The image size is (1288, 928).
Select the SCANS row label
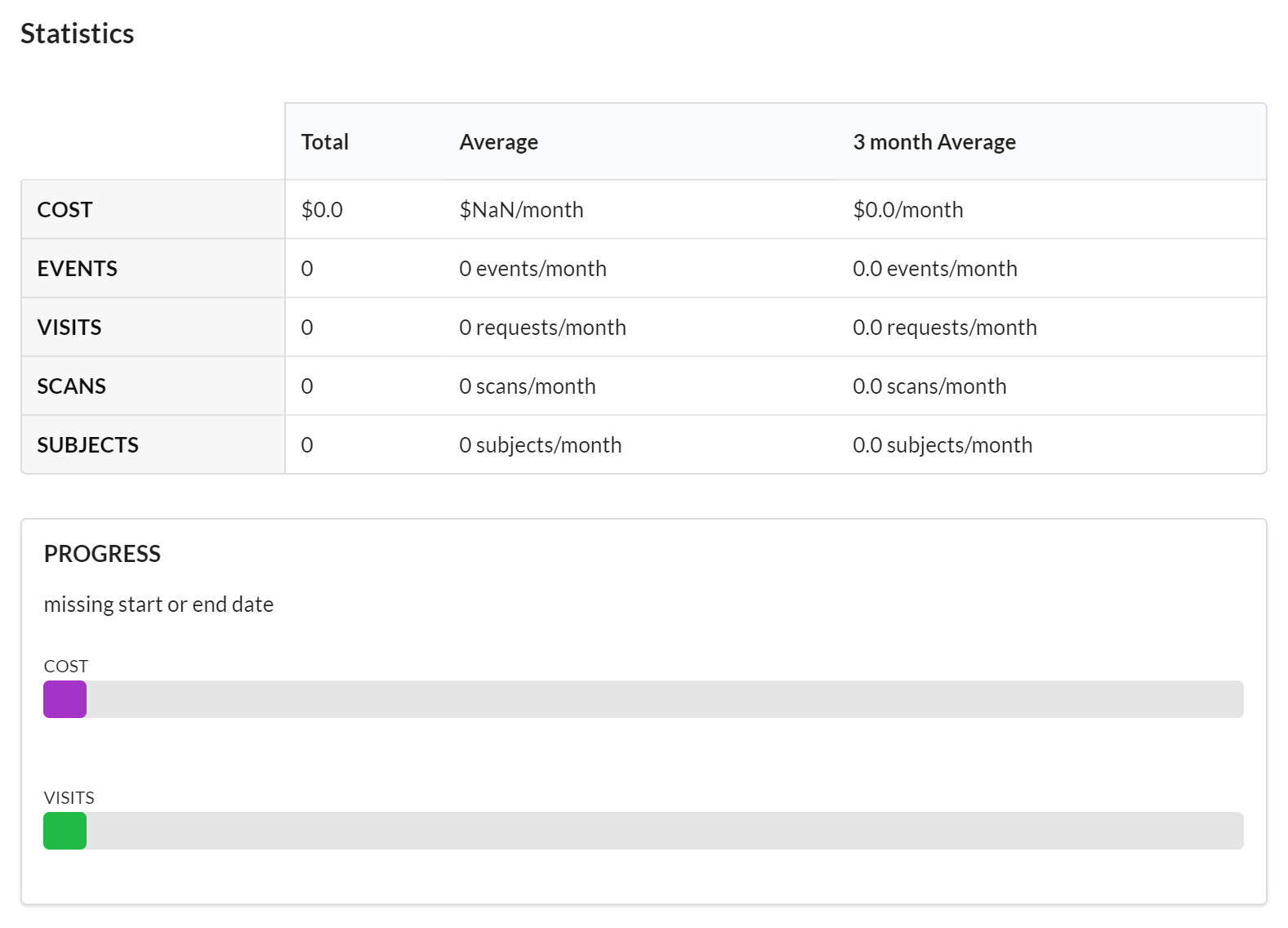click(x=71, y=386)
